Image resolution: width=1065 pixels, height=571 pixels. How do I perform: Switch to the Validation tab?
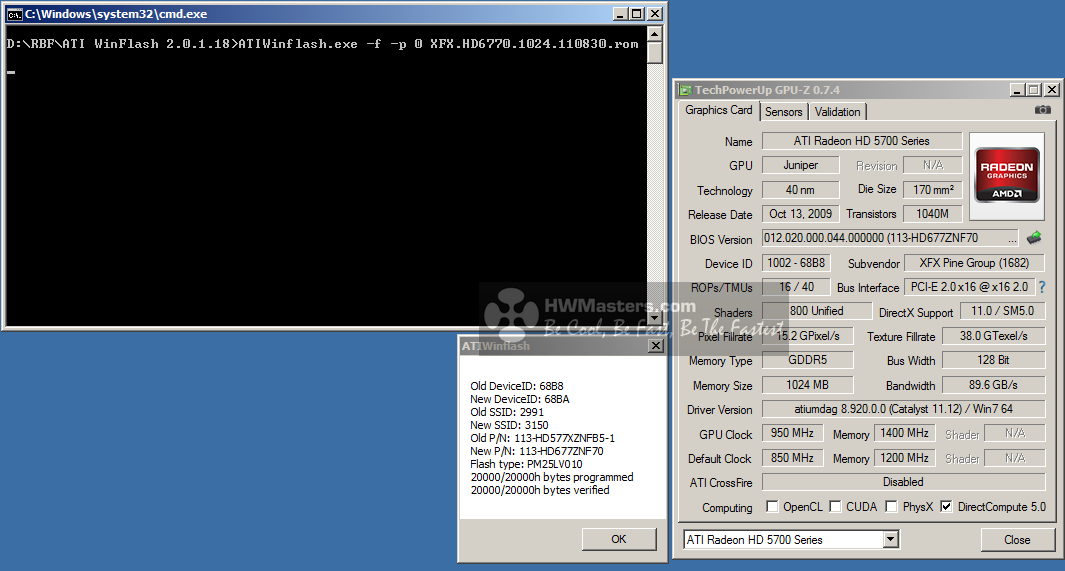[837, 112]
